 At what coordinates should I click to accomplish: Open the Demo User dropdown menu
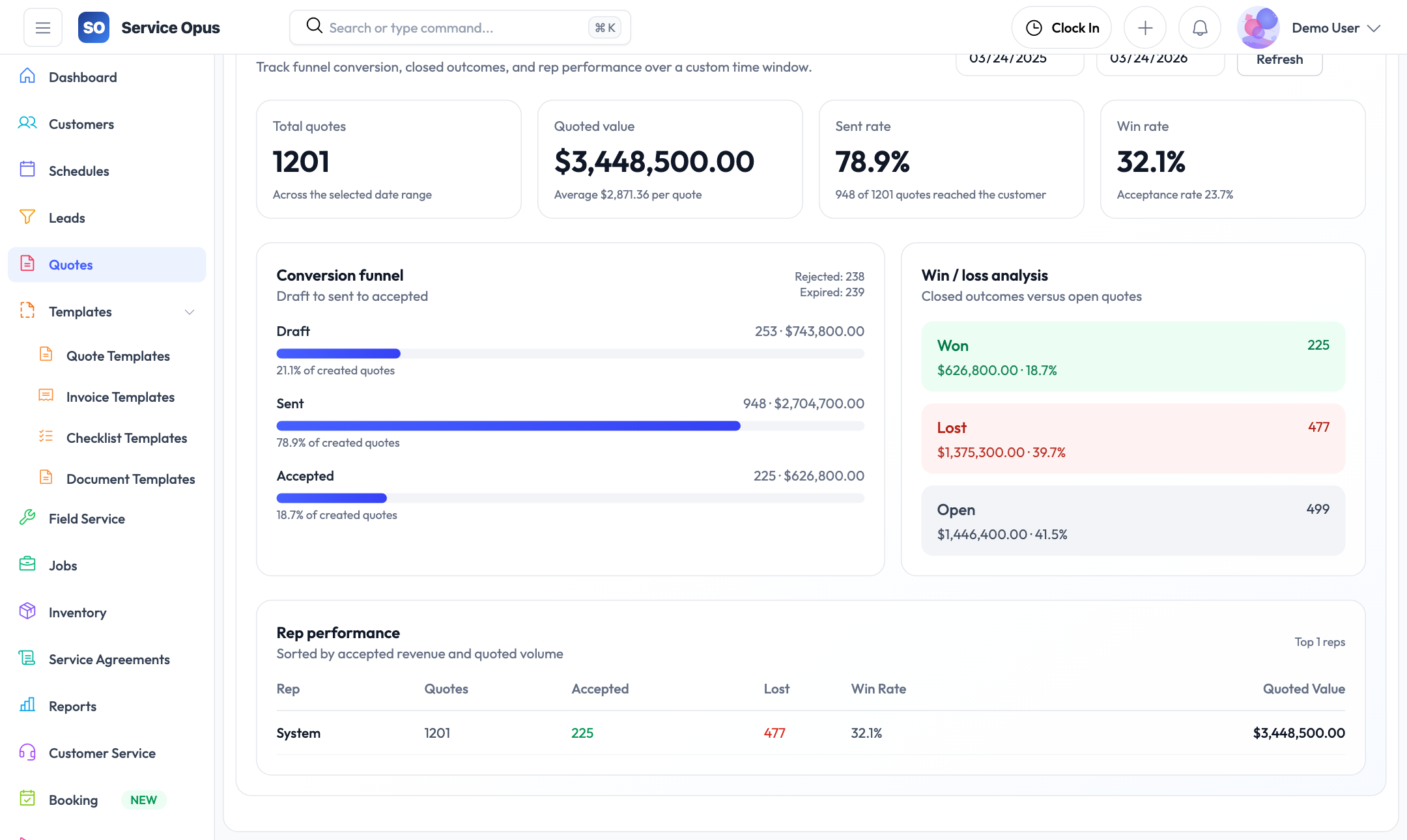pos(1335,28)
